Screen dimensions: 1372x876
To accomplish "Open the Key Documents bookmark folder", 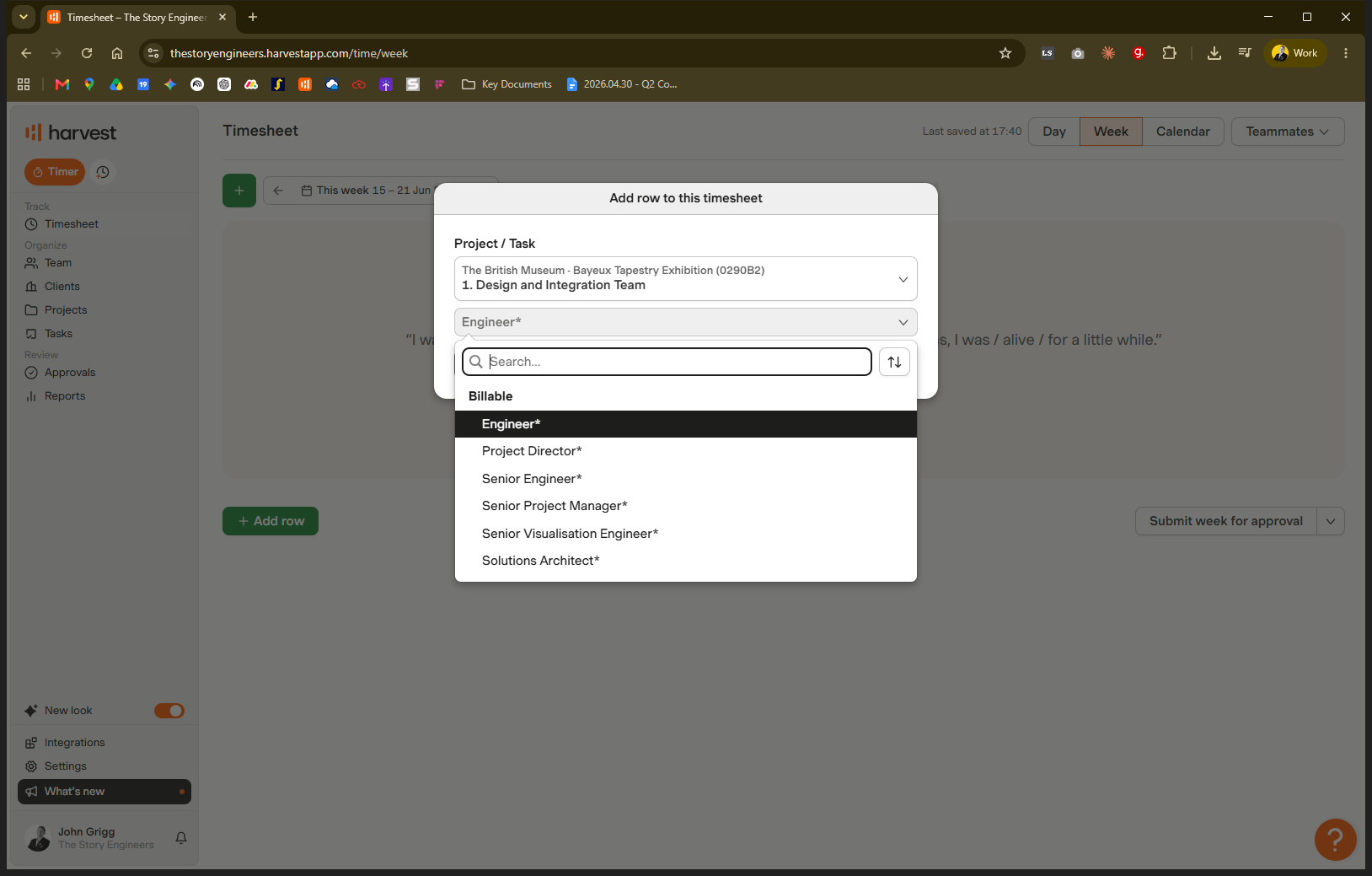I will point(506,84).
